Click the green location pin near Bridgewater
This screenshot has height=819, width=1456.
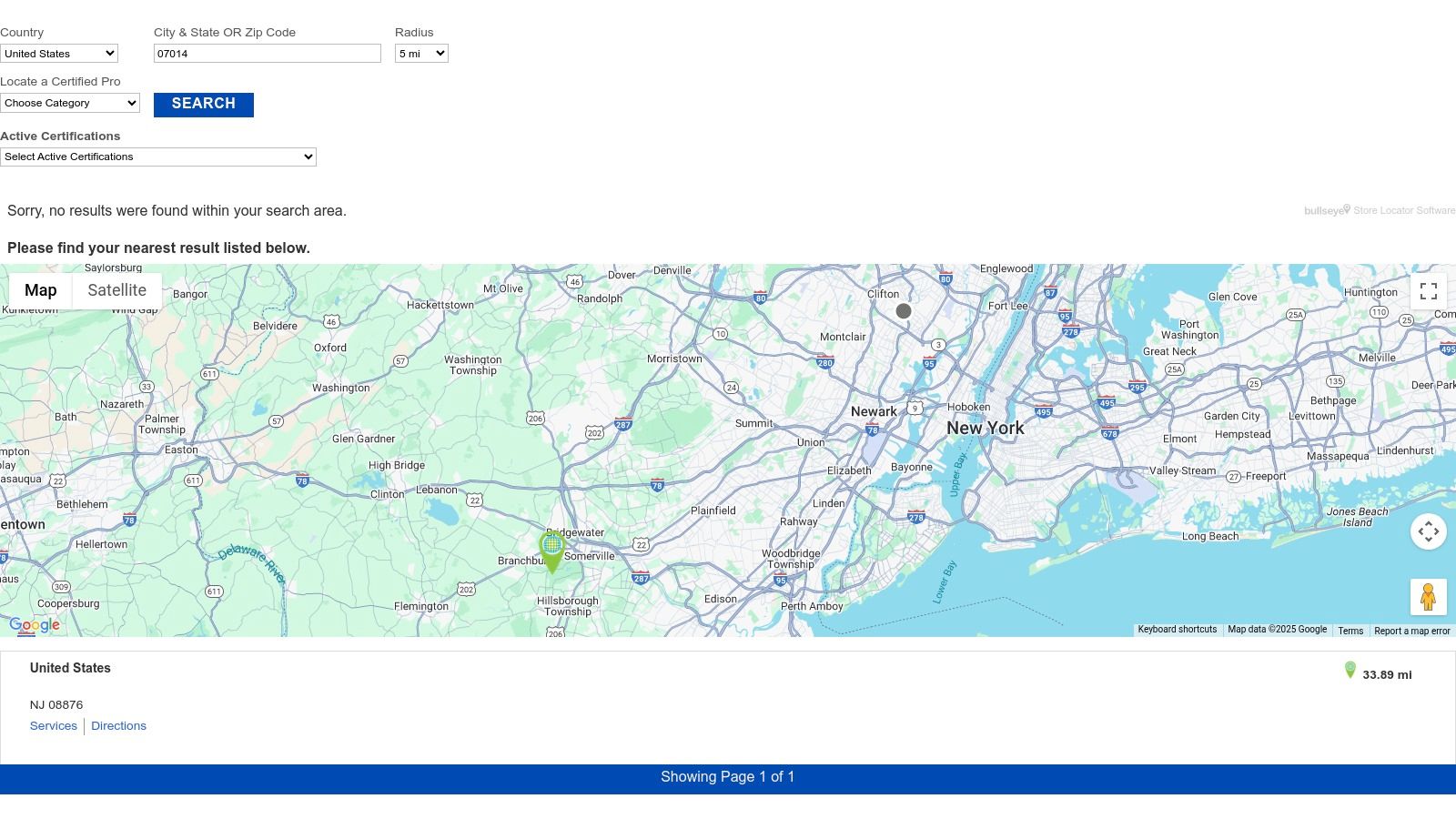[551, 549]
